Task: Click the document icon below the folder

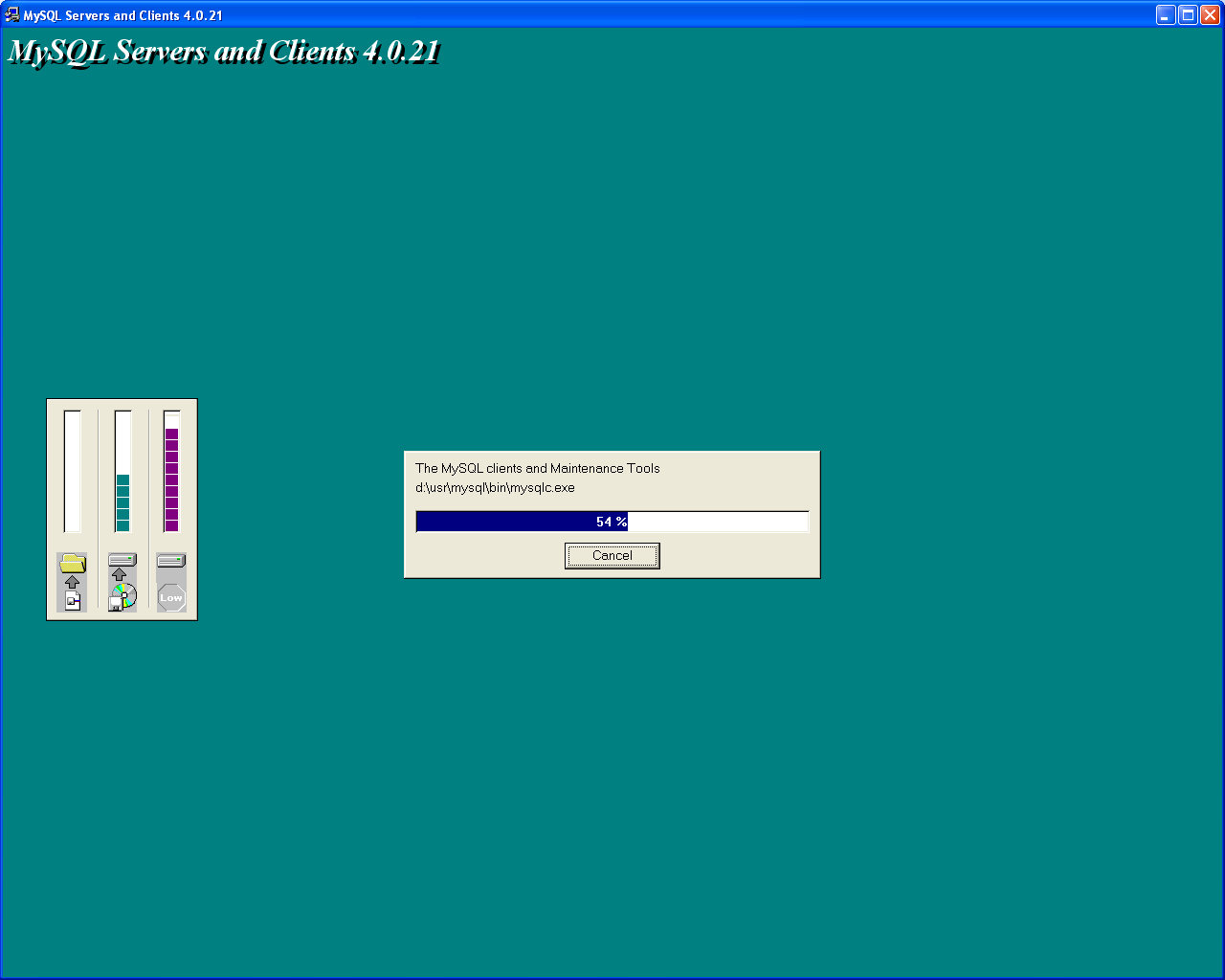Action: point(73,600)
